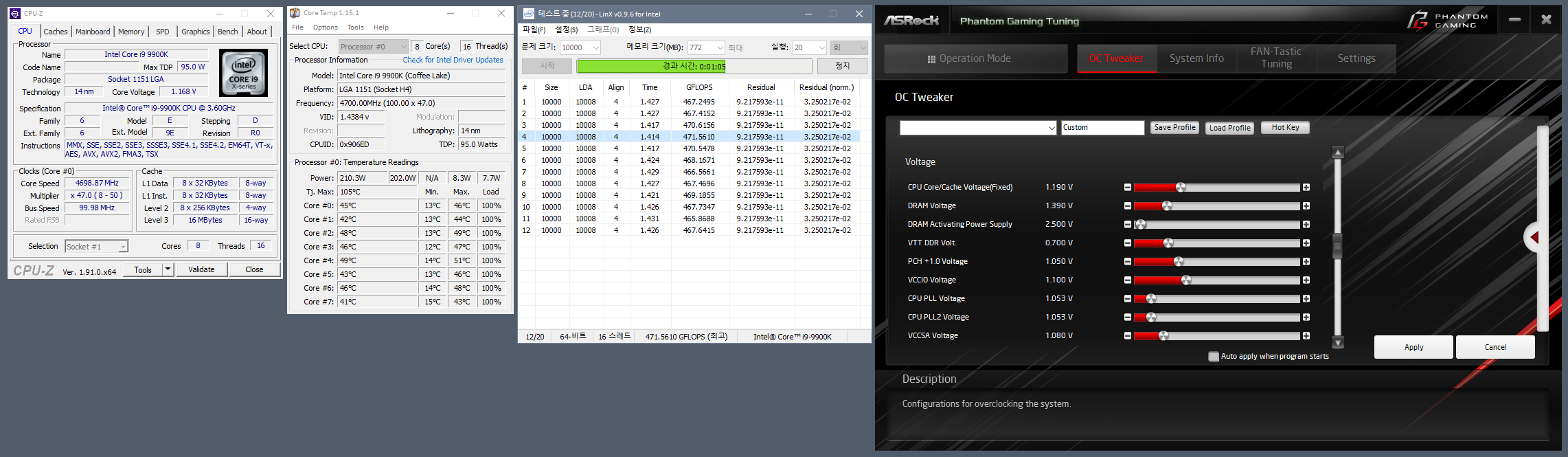Click the Apply button in OC Tweaker
1568x457 pixels.
coord(1413,347)
